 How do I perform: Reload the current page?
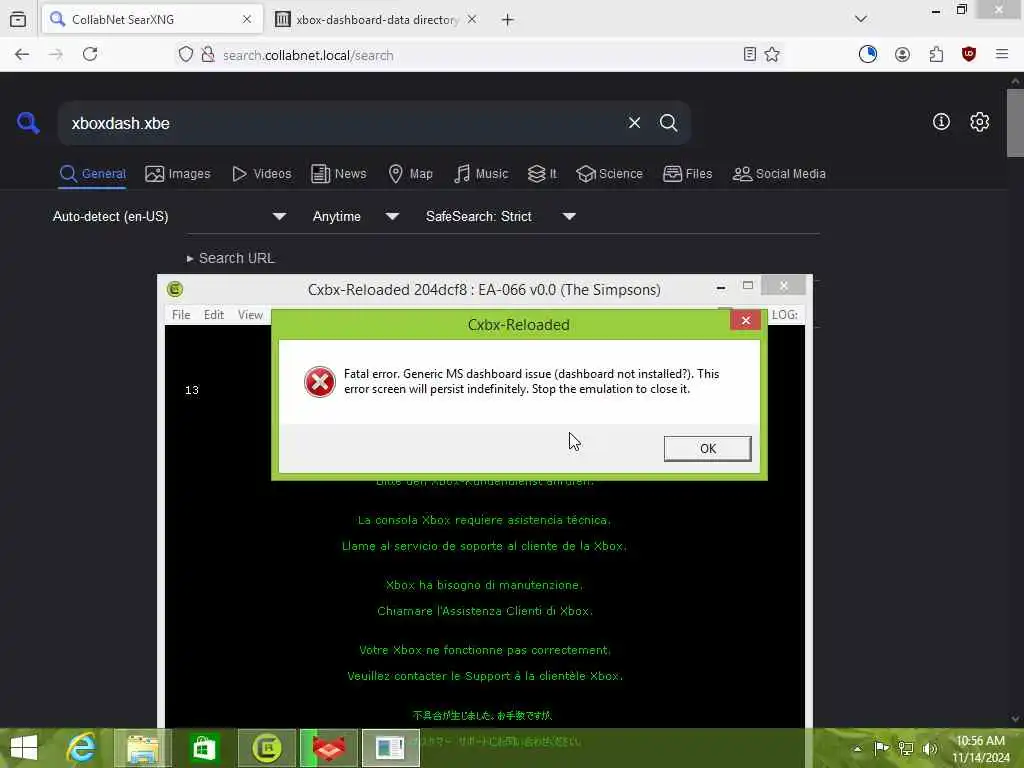pos(90,54)
